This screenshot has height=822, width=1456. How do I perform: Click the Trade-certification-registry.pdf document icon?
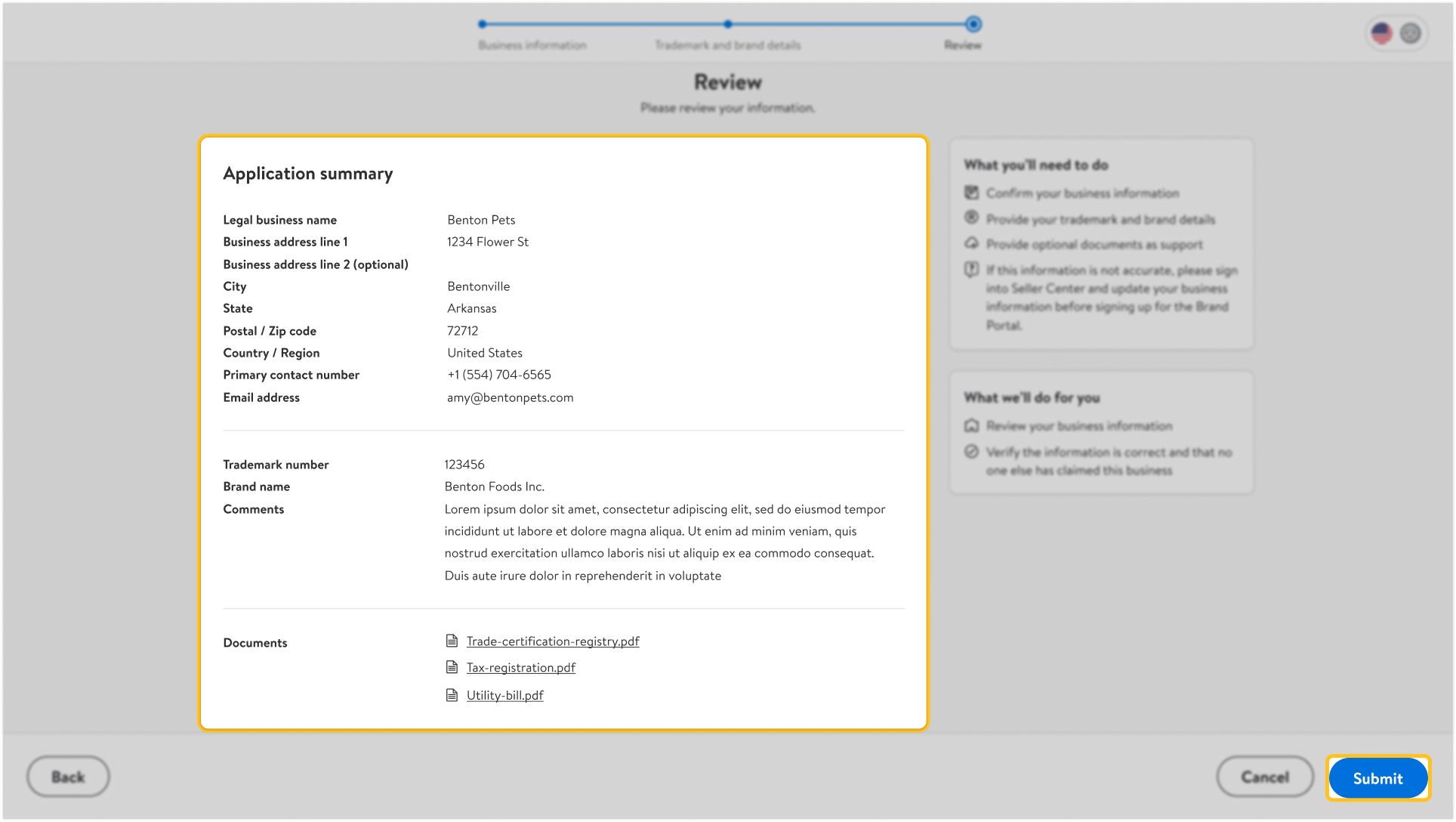pyautogui.click(x=452, y=641)
